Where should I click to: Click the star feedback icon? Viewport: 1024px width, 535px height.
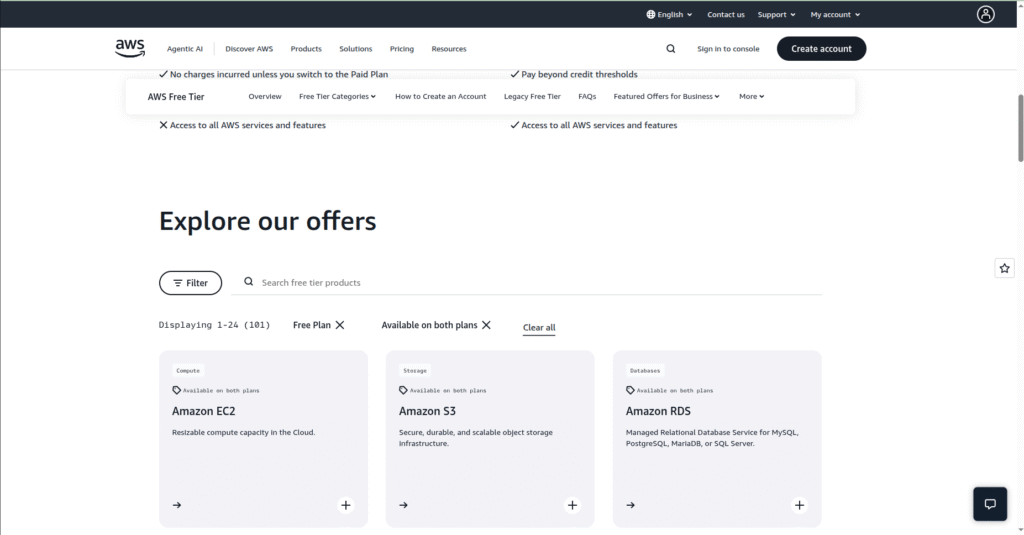coord(1004,268)
